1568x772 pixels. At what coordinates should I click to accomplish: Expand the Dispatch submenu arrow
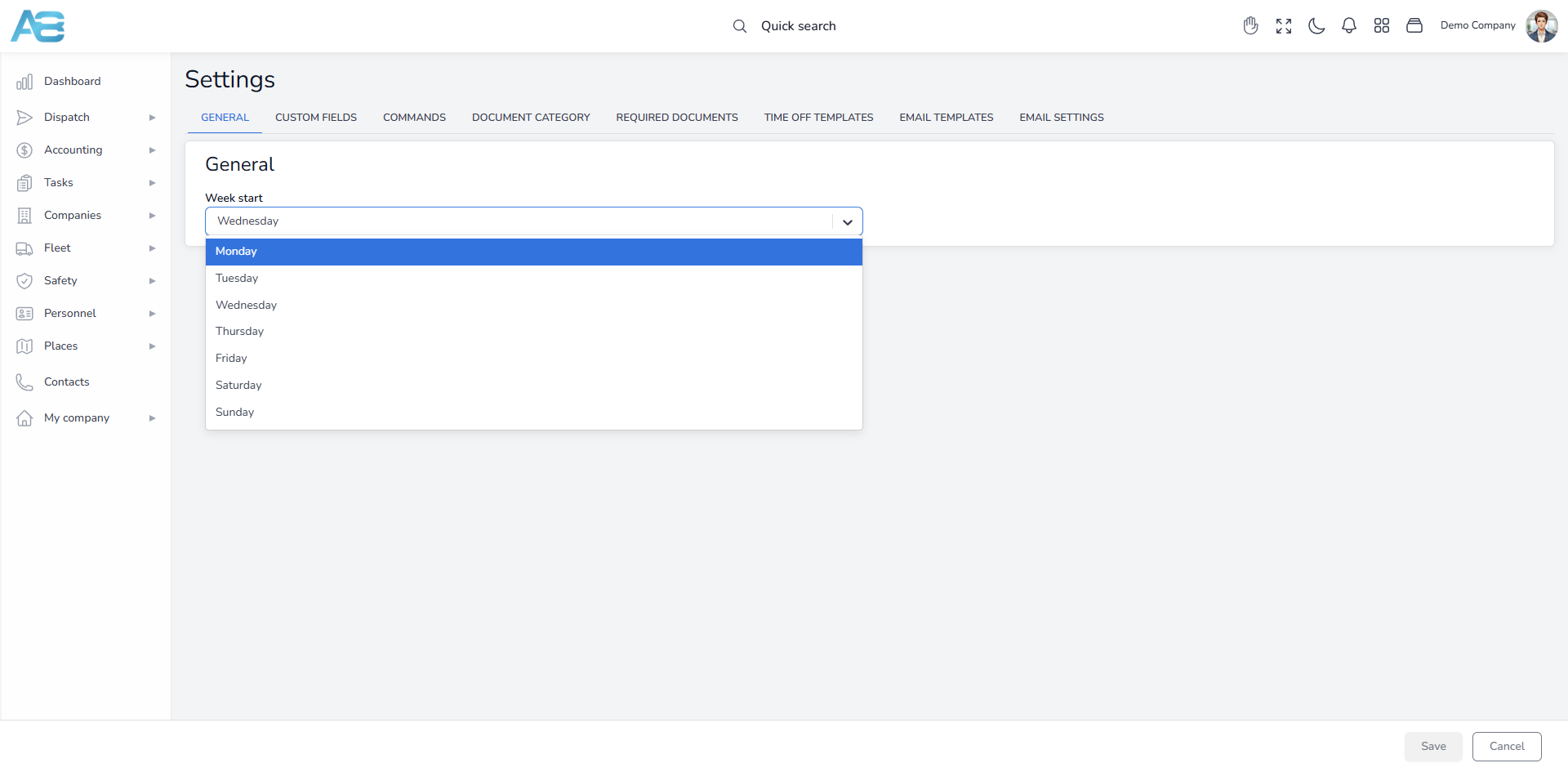click(152, 118)
